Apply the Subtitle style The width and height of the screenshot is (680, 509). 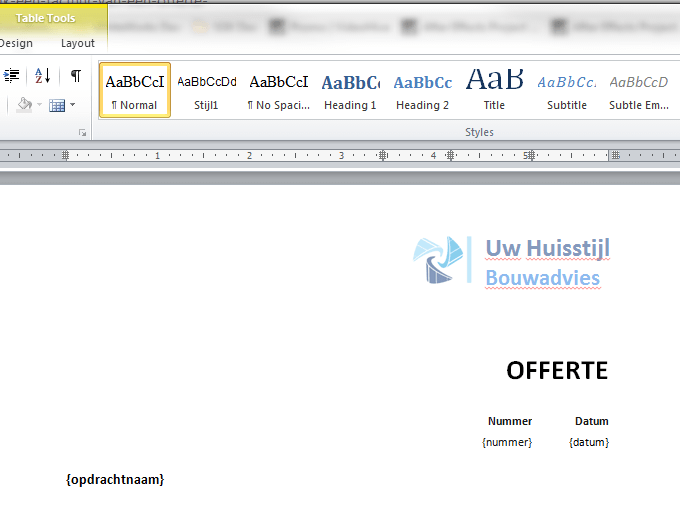(567, 90)
